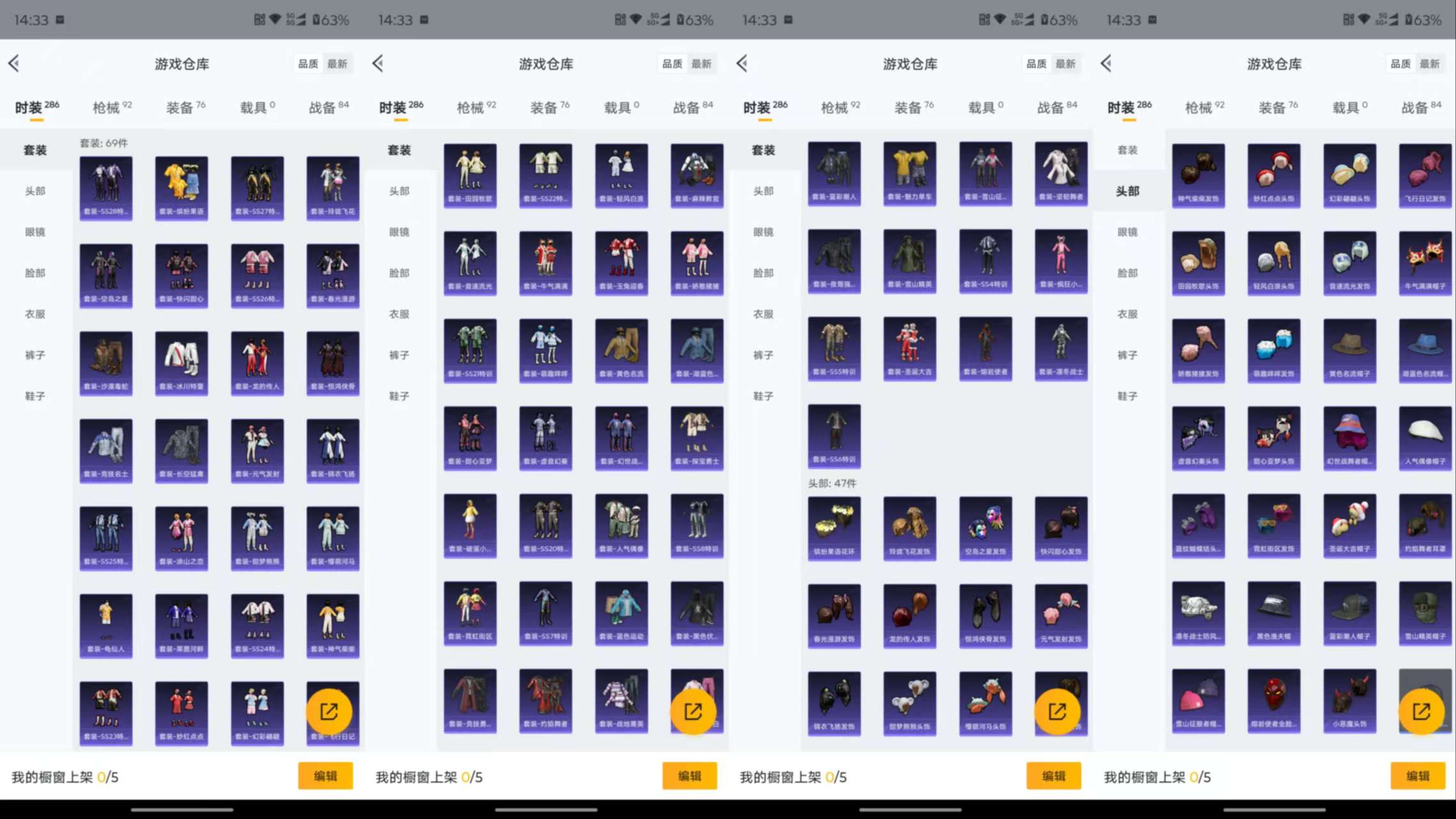Click the highlighted 头部 sidebar category
This screenshot has height=819, width=1456.
[1128, 191]
